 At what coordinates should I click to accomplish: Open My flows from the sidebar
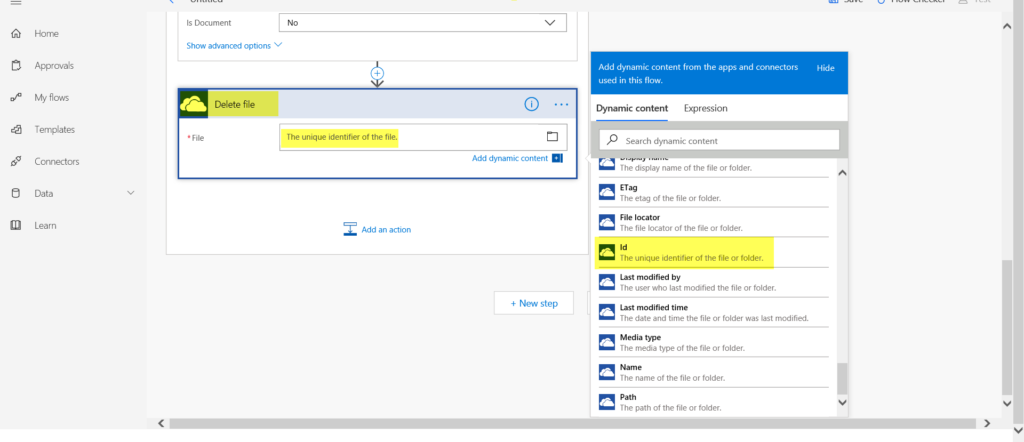51,98
